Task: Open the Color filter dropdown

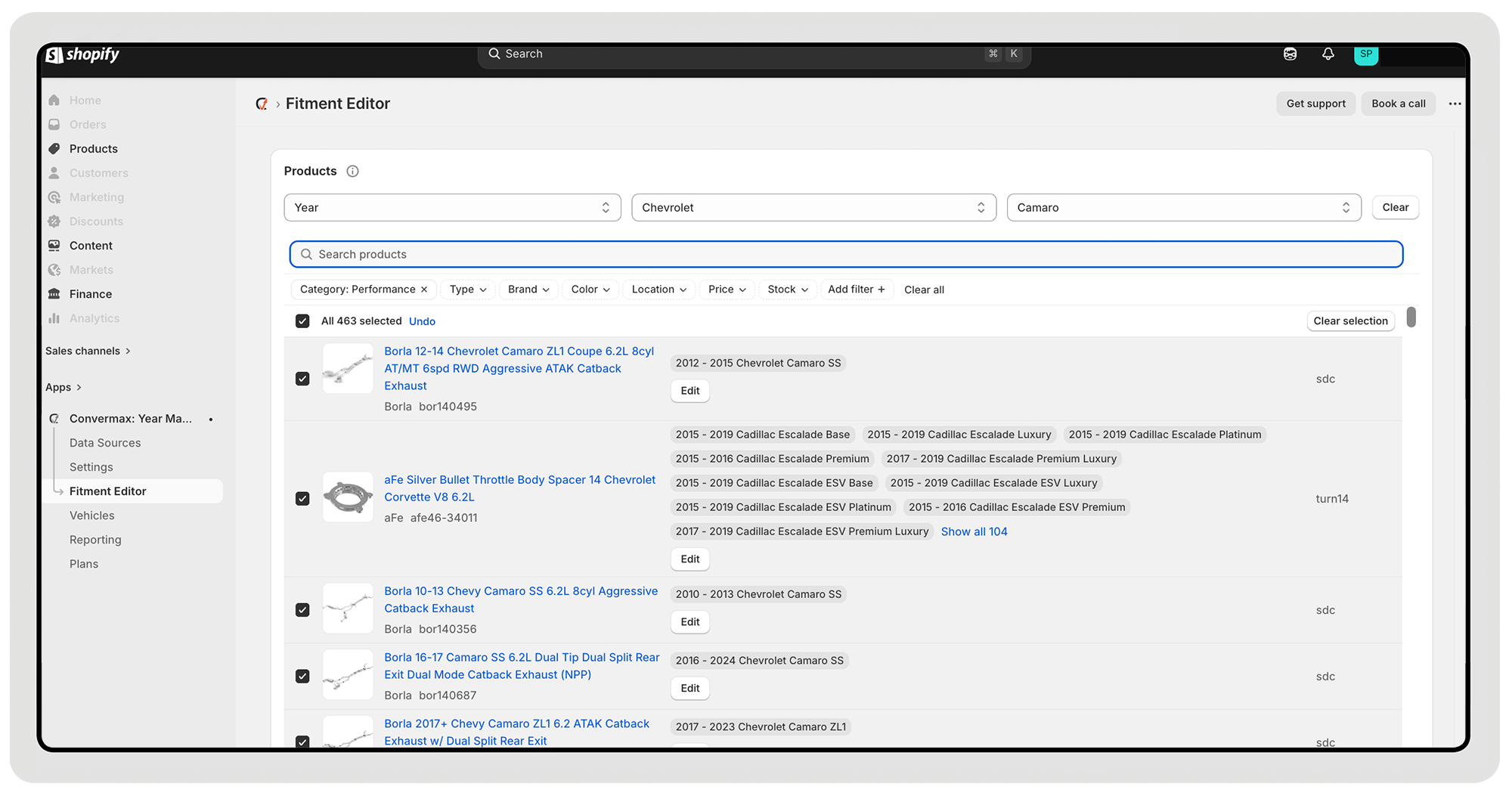Action: point(590,290)
